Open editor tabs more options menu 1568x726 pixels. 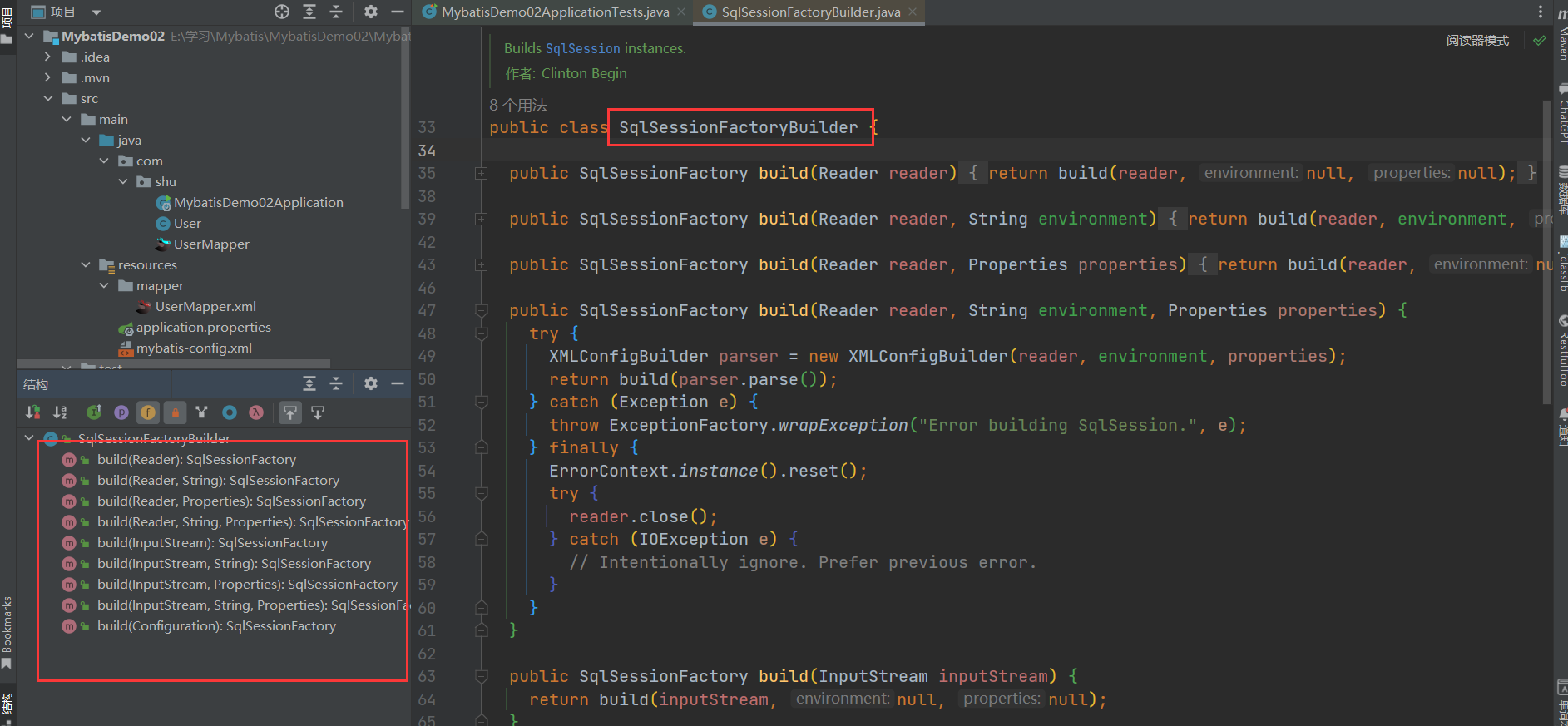coord(1540,12)
